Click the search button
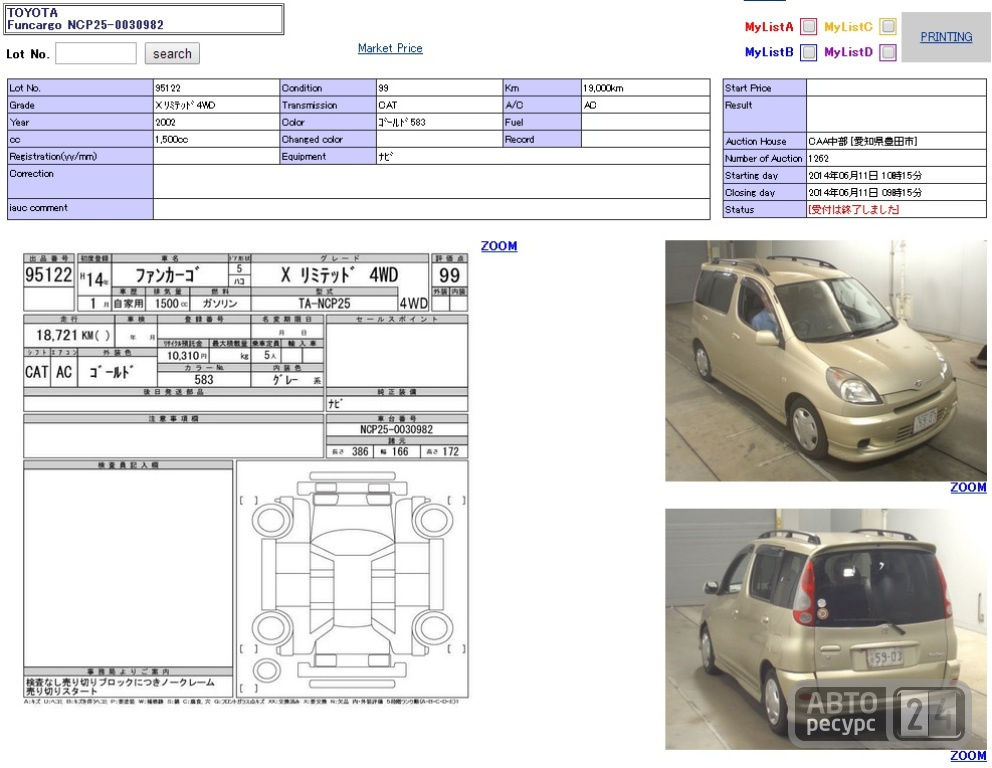The height and width of the screenshot is (768, 992). (172, 54)
